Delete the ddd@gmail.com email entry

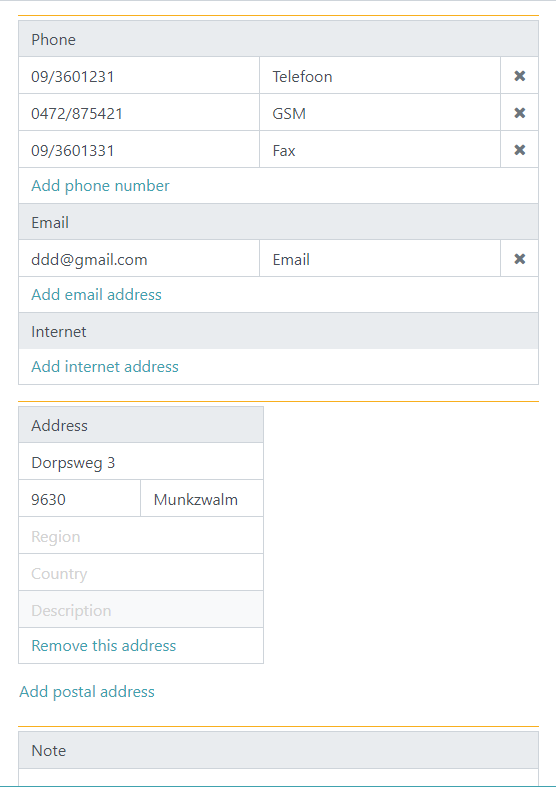point(519,259)
